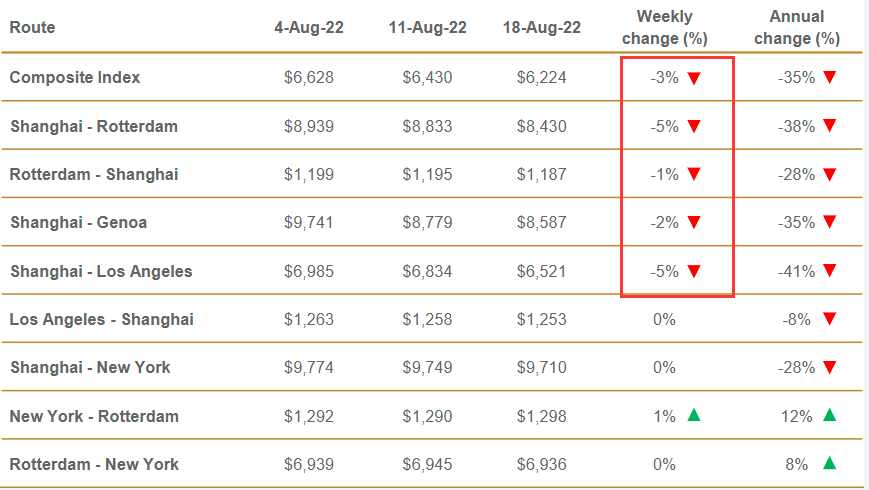Image resolution: width=869 pixels, height=490 pixels.
Task: Click red arrow for Shanghai - New York annual change
Action: click(828, 367)
